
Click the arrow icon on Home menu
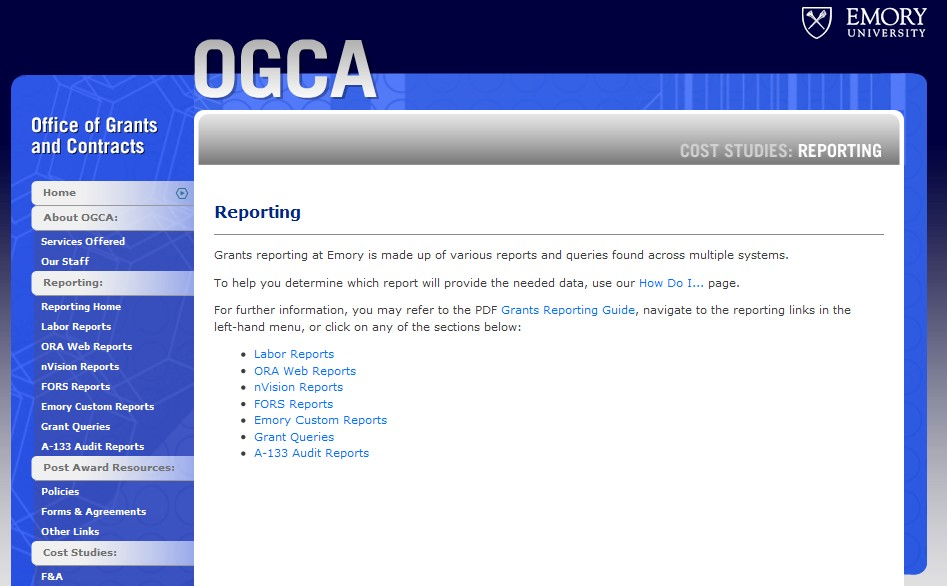182,193
